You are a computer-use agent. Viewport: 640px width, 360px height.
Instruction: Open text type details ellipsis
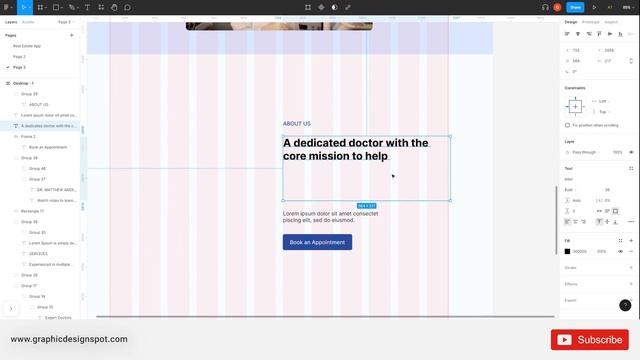point(631,222)
